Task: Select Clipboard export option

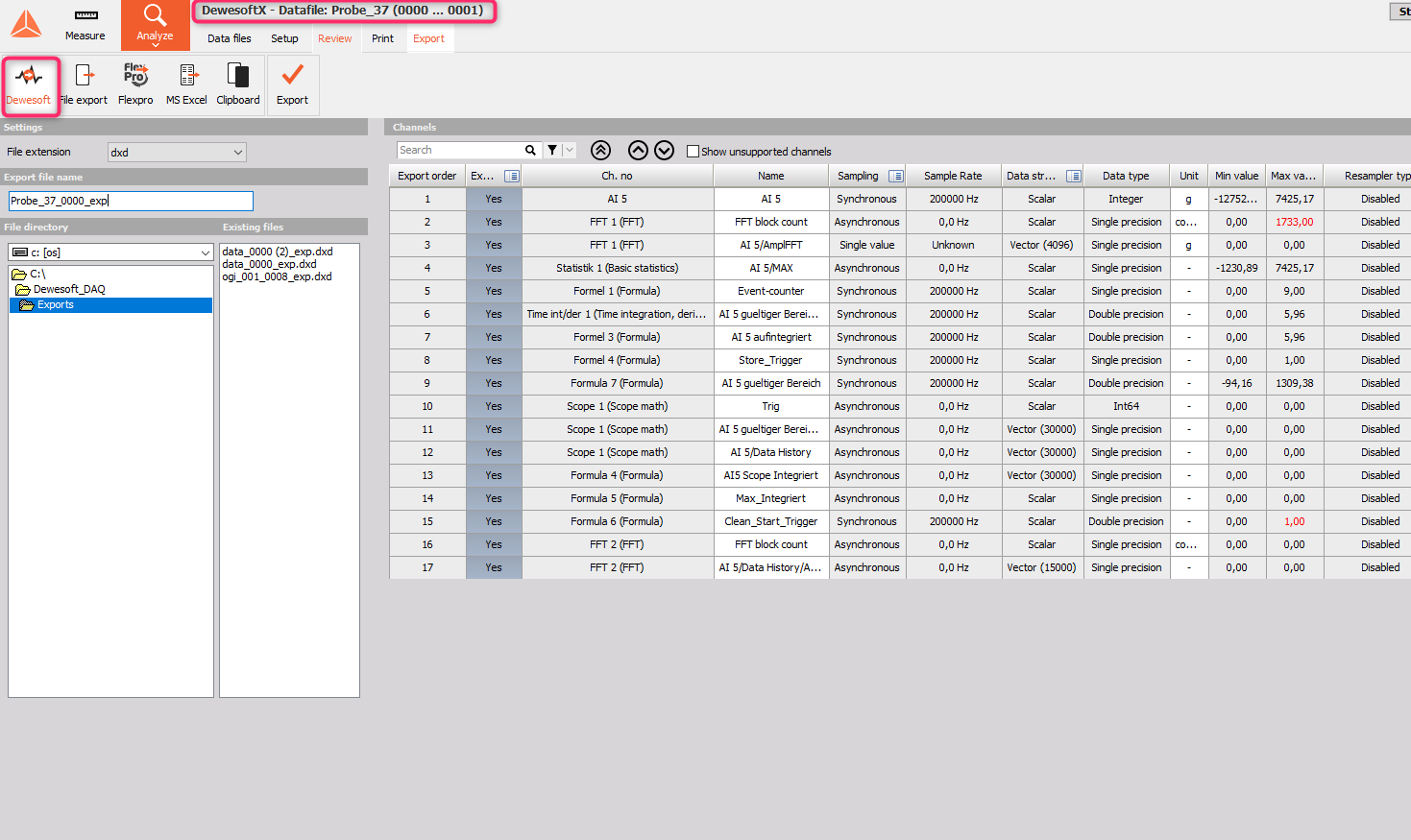Action: [238, 85]
